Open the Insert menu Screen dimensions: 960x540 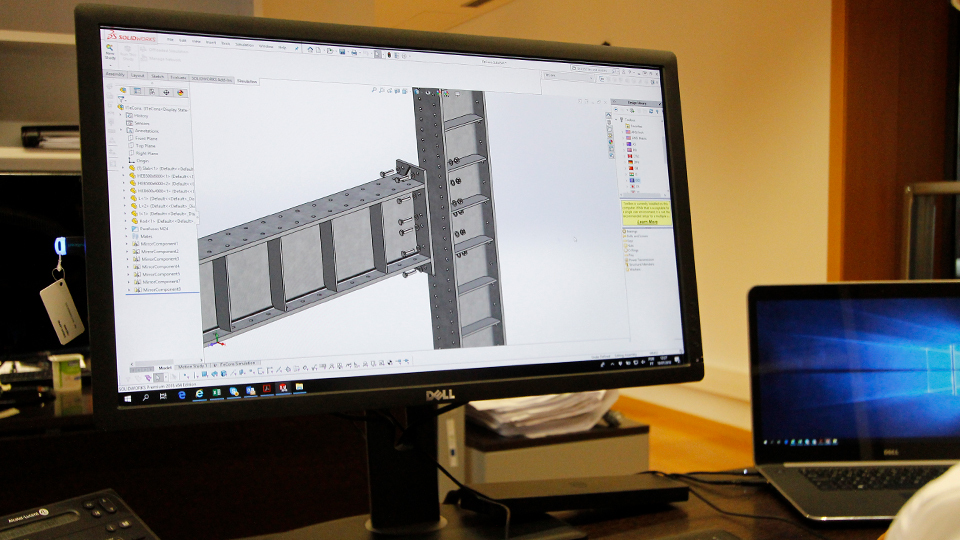(210, 43)
